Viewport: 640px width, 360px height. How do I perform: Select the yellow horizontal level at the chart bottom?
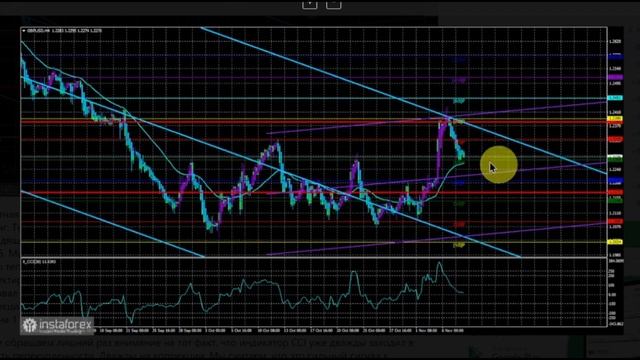point(313,242)
